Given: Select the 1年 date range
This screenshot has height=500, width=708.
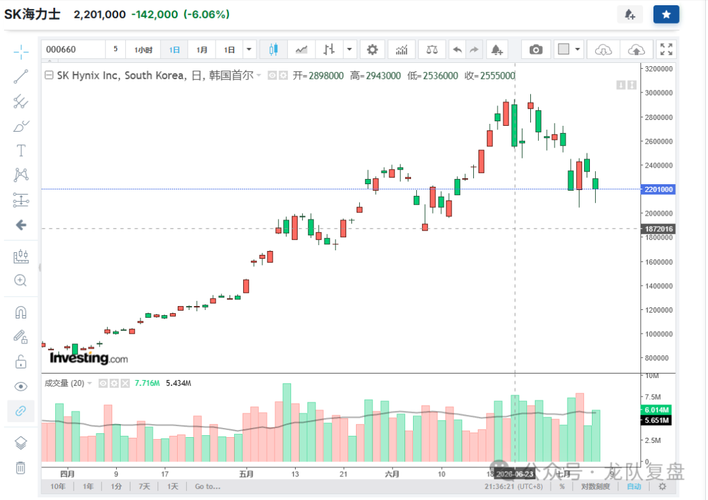Looking at the screenshot, I should coord(88,486).
